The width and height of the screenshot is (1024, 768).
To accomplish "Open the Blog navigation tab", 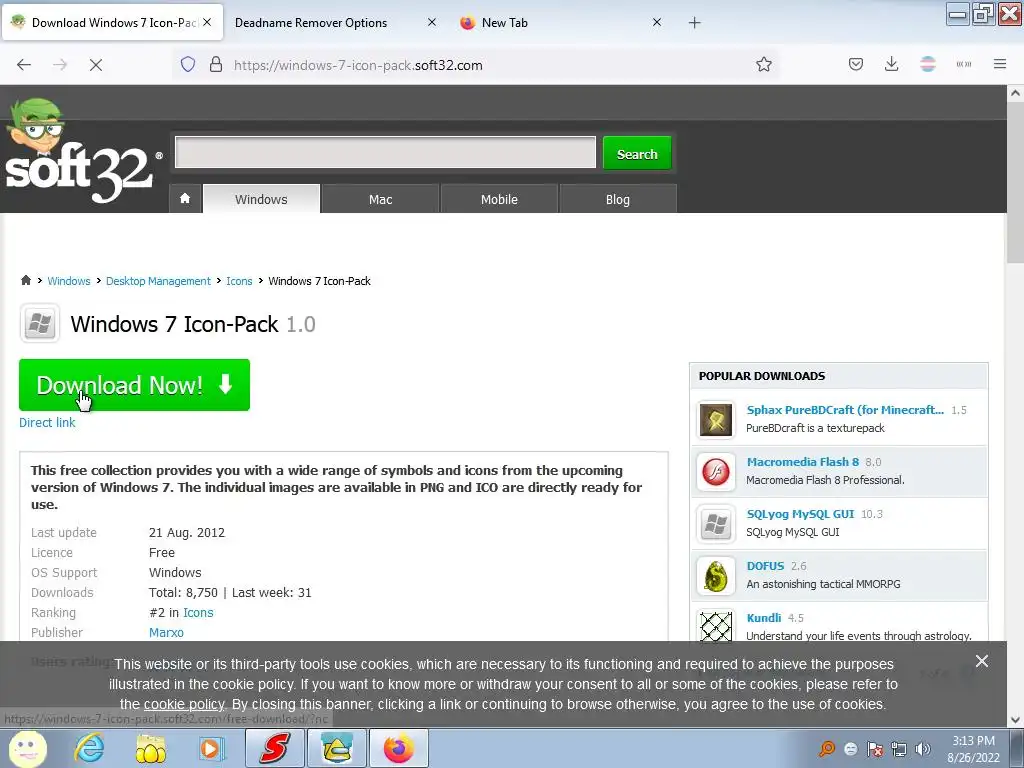I will [618, 199].
